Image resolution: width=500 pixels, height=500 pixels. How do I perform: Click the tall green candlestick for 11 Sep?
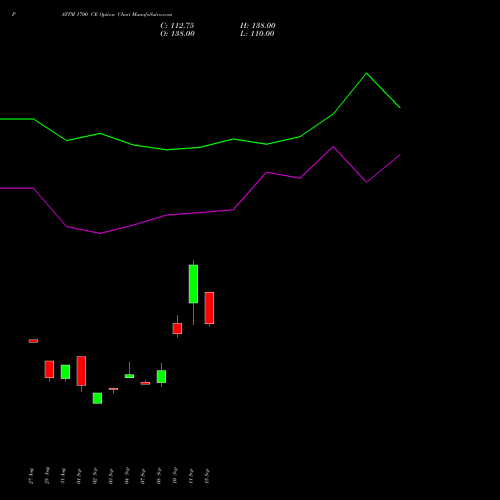[x=193, y=284]
